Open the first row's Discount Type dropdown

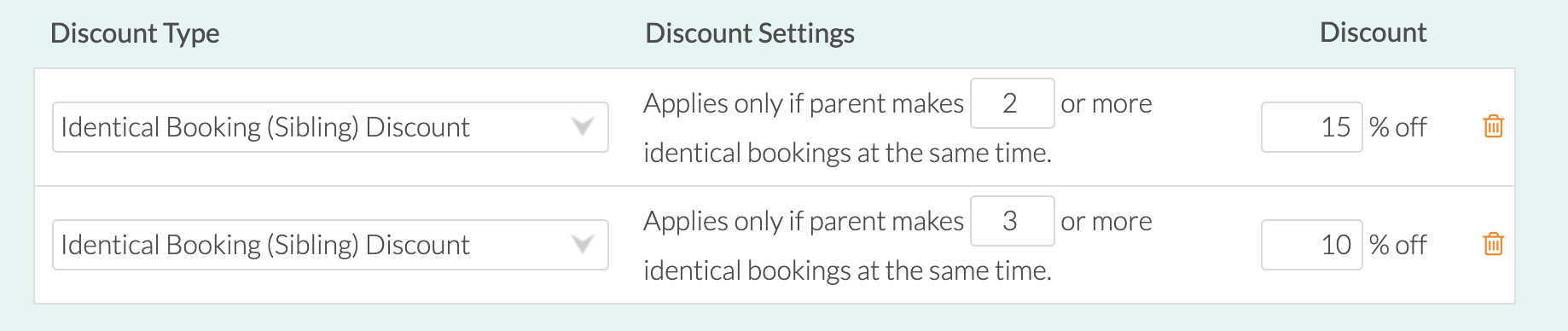(330, 127)
